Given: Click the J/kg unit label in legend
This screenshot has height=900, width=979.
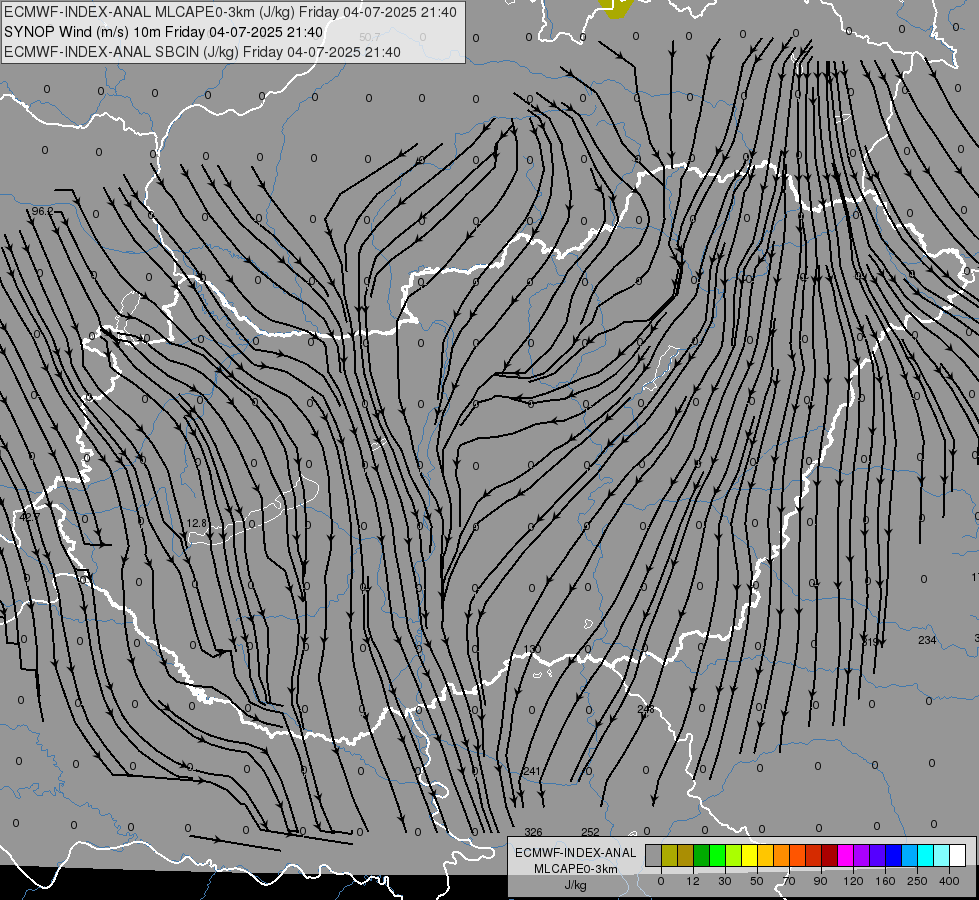Looking at the screenshot, I should pos(575,886).
